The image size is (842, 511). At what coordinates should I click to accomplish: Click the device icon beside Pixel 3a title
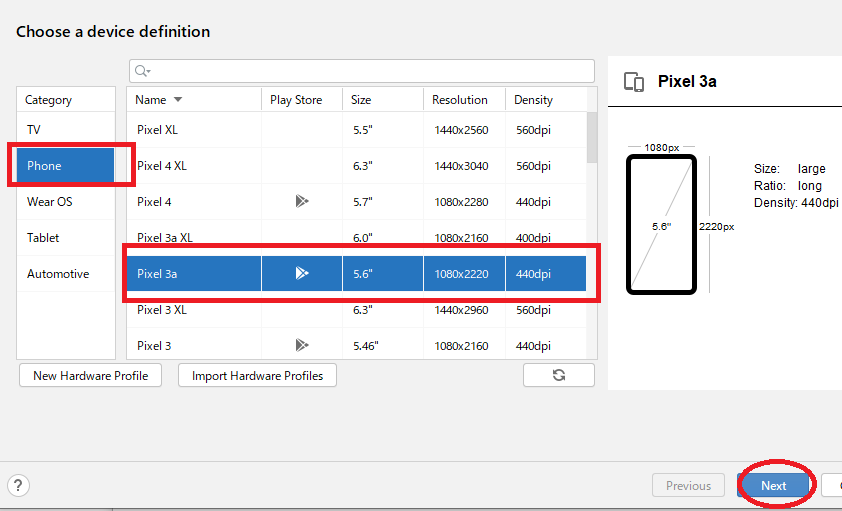pos(634,82)
